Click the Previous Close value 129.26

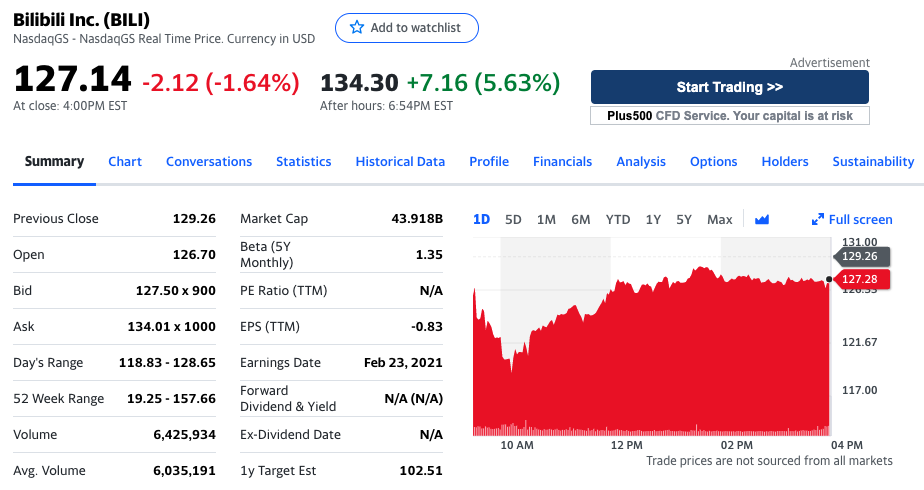pyautogui.click(x=194, y=218)
